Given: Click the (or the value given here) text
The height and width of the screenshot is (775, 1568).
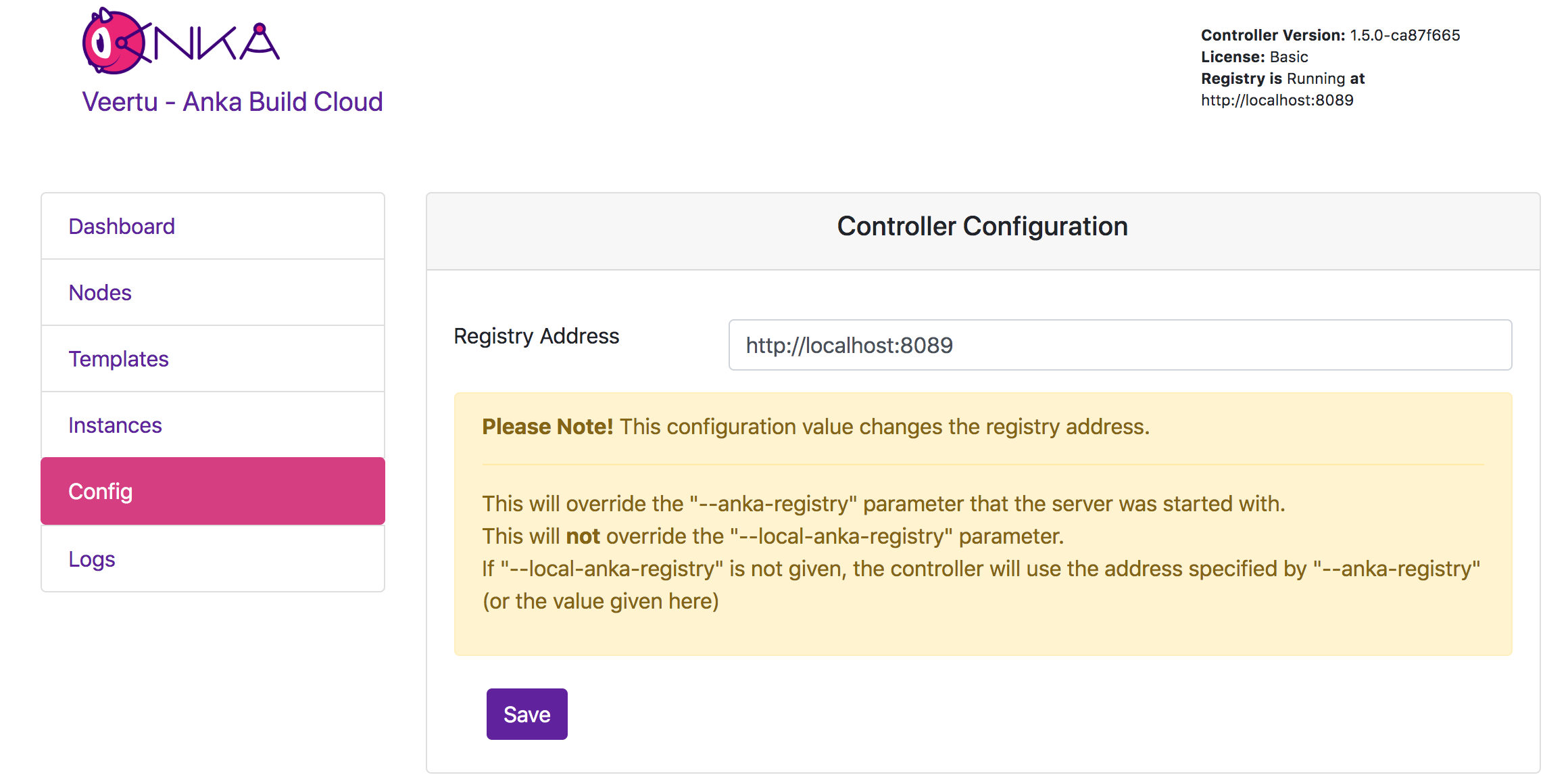Looking at the screenshot, I should (600, 601).
